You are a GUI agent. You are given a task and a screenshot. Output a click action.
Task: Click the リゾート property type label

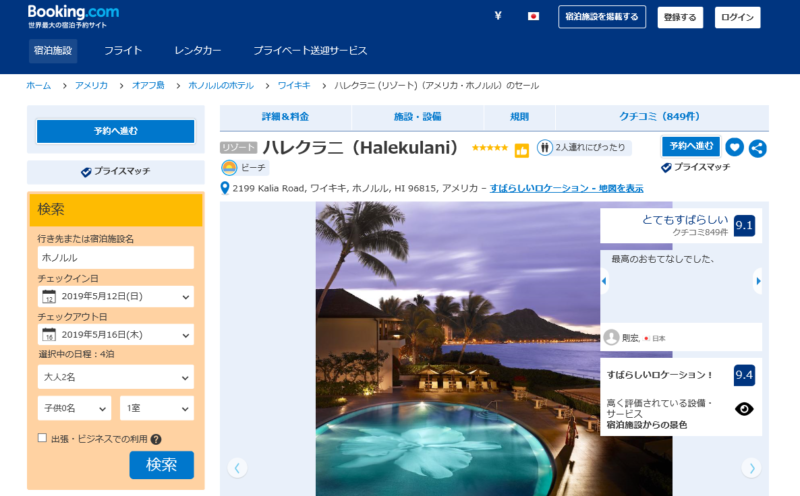(x=238, y=147)
